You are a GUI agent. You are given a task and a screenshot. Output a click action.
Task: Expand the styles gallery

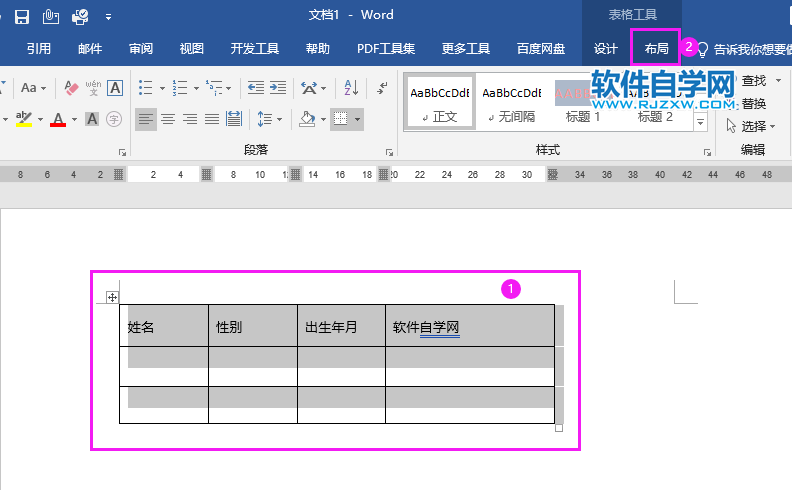pyautogui.click(x=701, y=122)
